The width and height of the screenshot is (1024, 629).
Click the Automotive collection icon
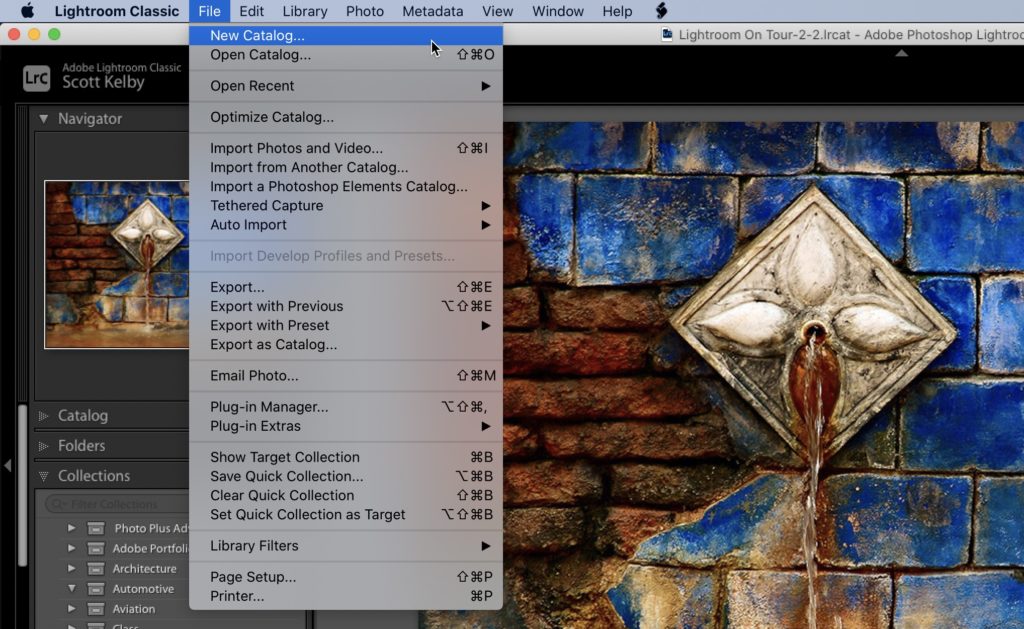(96, 588)
